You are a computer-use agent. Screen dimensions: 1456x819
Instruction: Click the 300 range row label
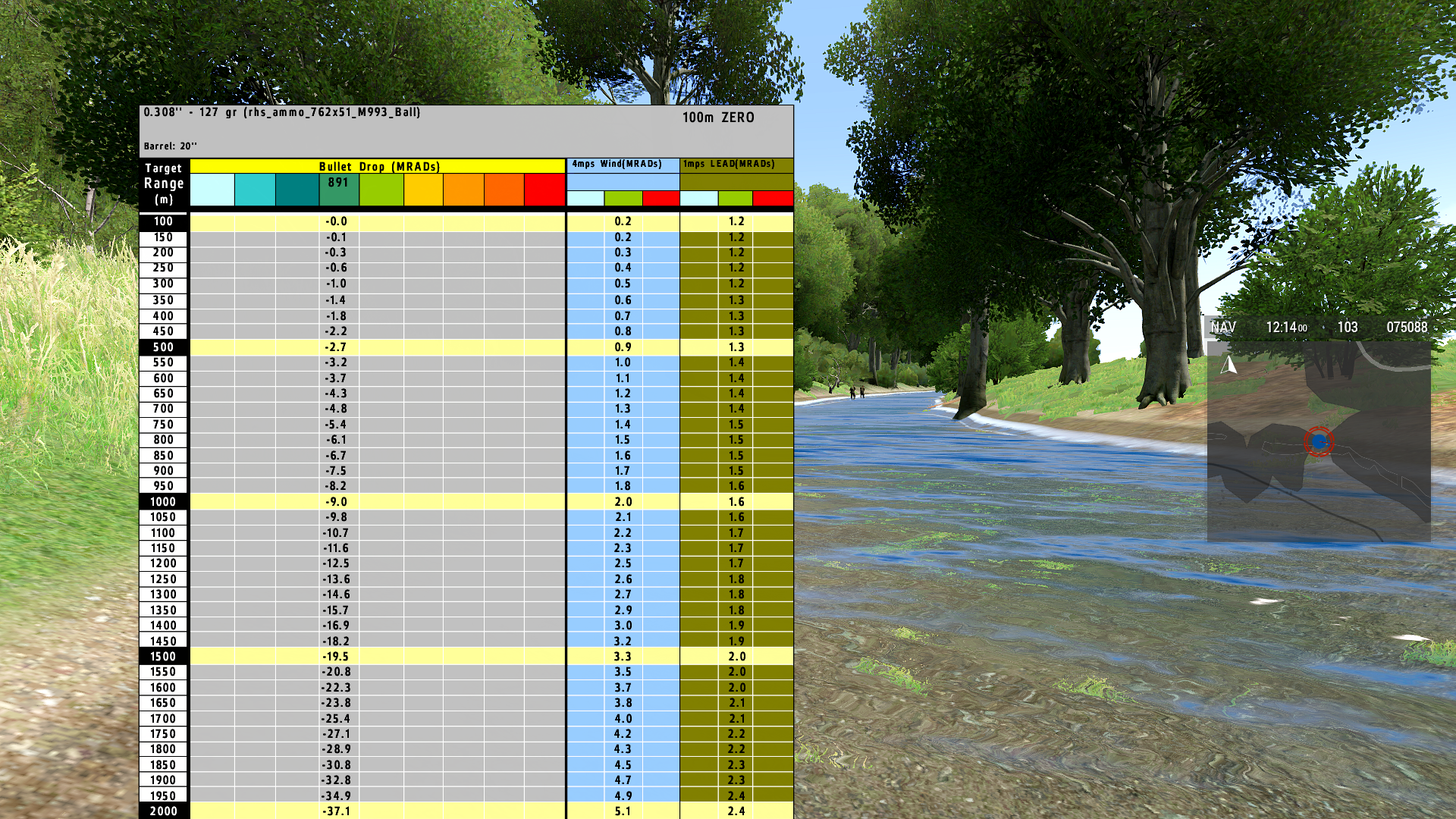pos(164,284)
